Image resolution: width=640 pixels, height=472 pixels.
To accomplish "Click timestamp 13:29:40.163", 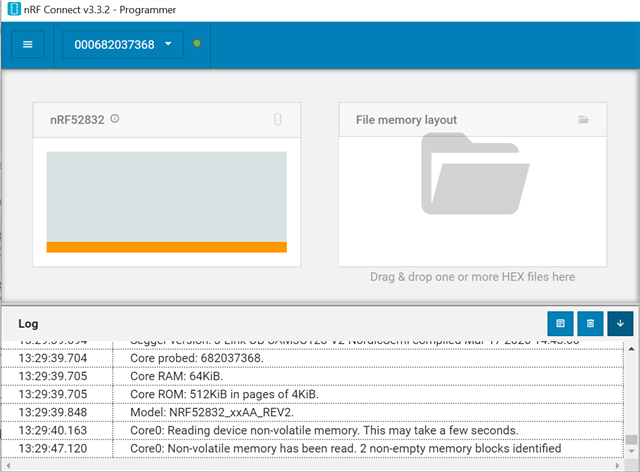I will tap(53, 430).
